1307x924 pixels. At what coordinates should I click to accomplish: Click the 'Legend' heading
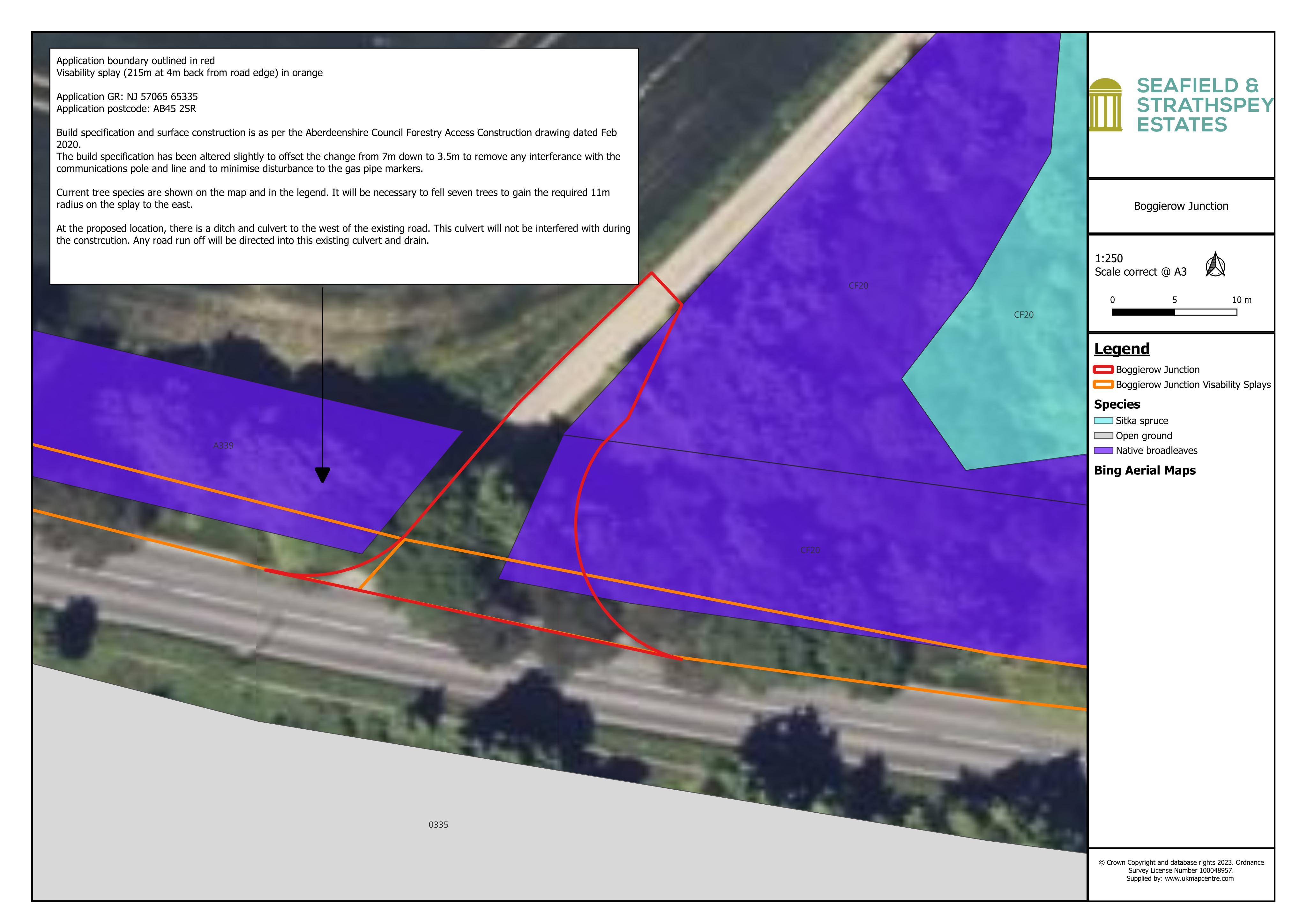click(1121, 348)
